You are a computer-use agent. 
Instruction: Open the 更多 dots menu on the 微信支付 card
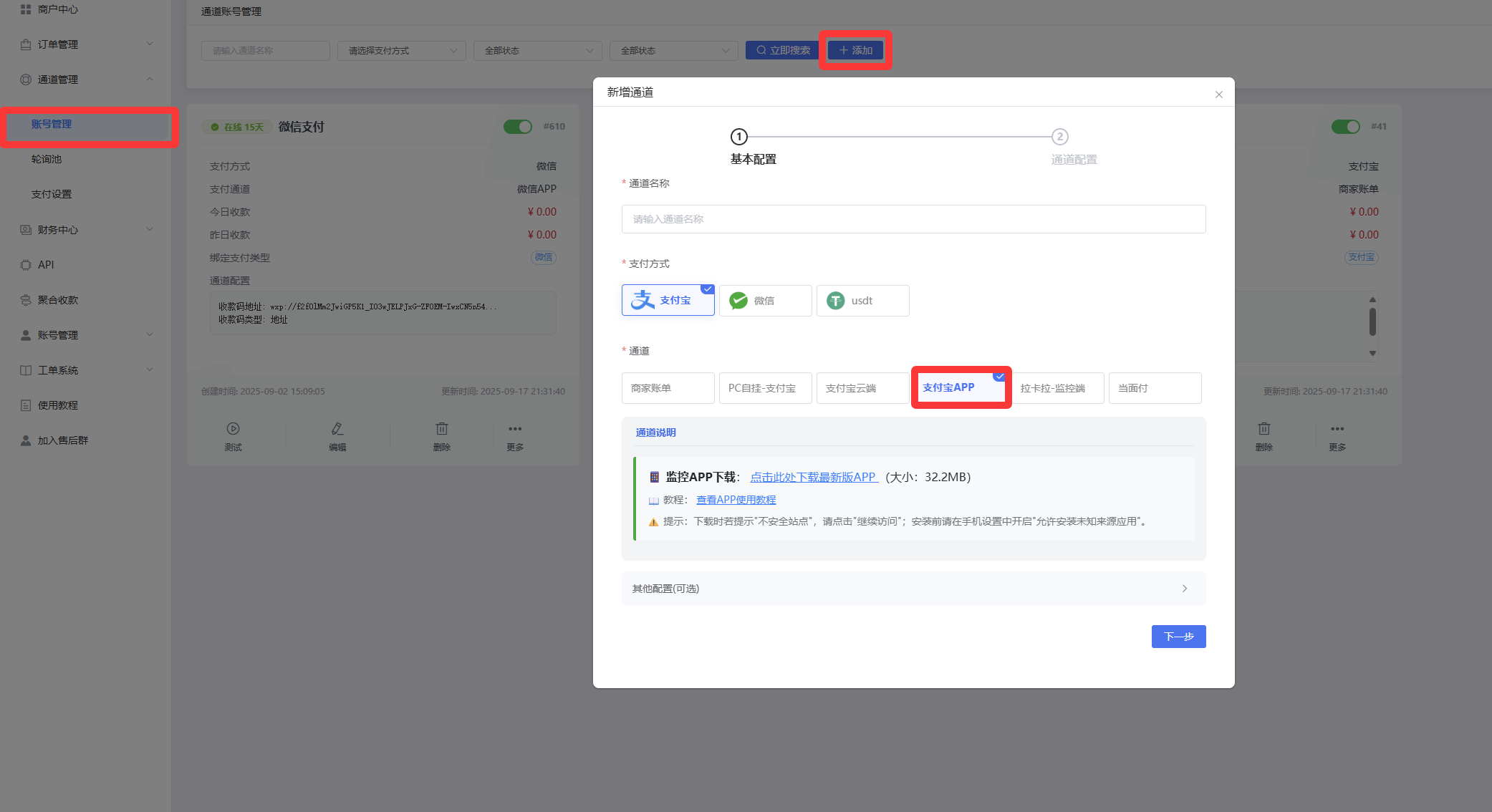[515, 429]
